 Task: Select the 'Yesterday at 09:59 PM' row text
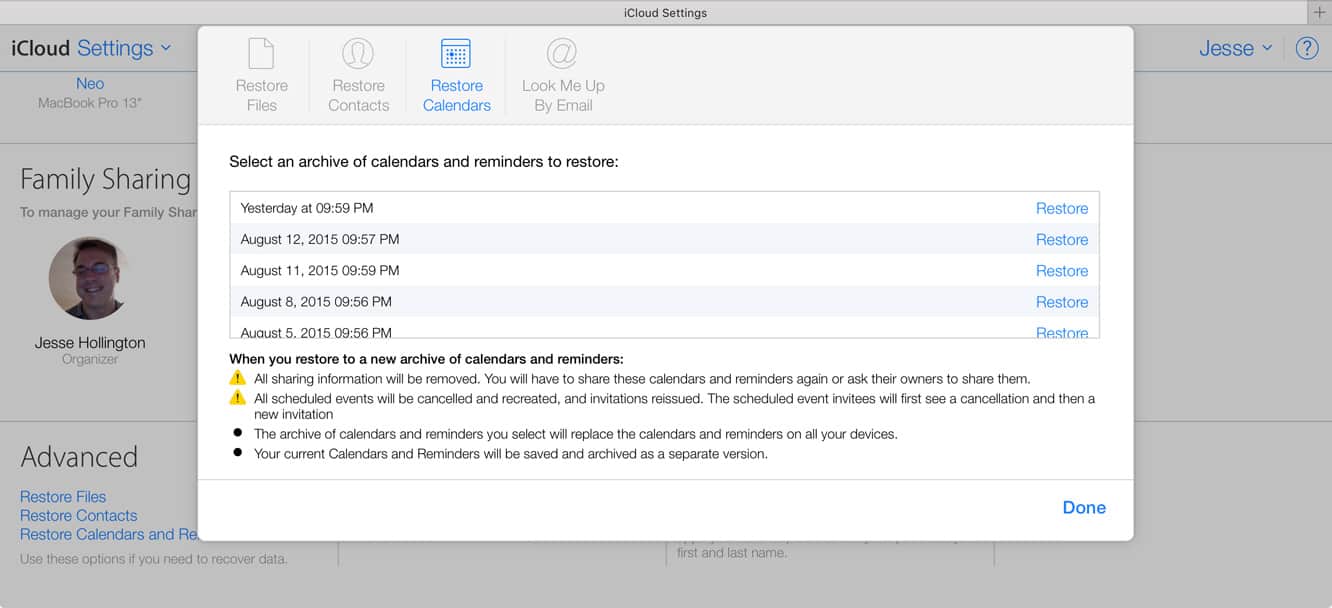[307, 208]
